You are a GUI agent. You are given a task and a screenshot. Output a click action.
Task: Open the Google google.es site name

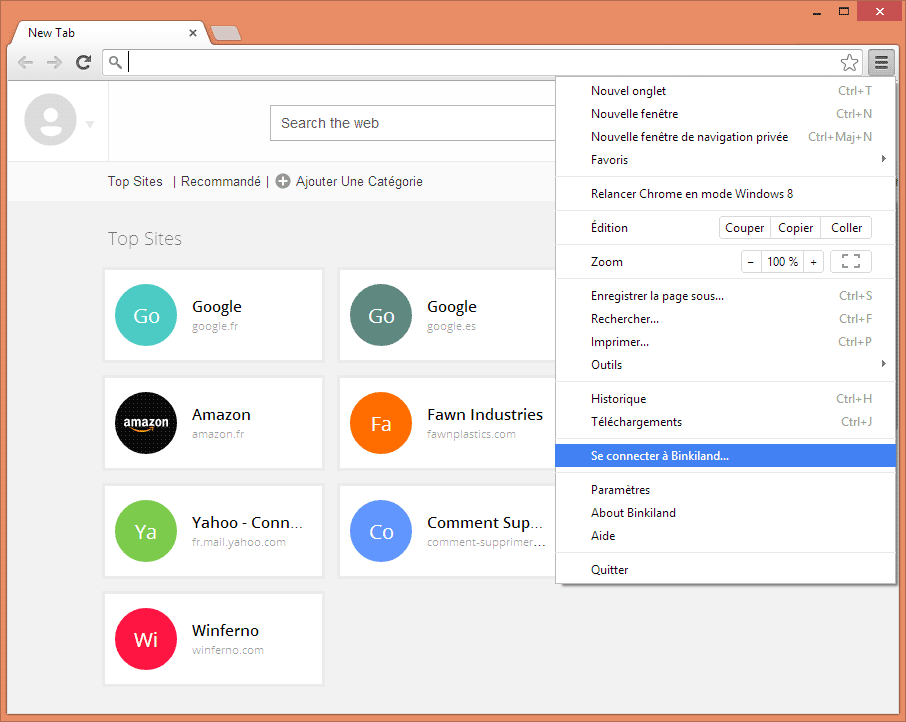452,307
